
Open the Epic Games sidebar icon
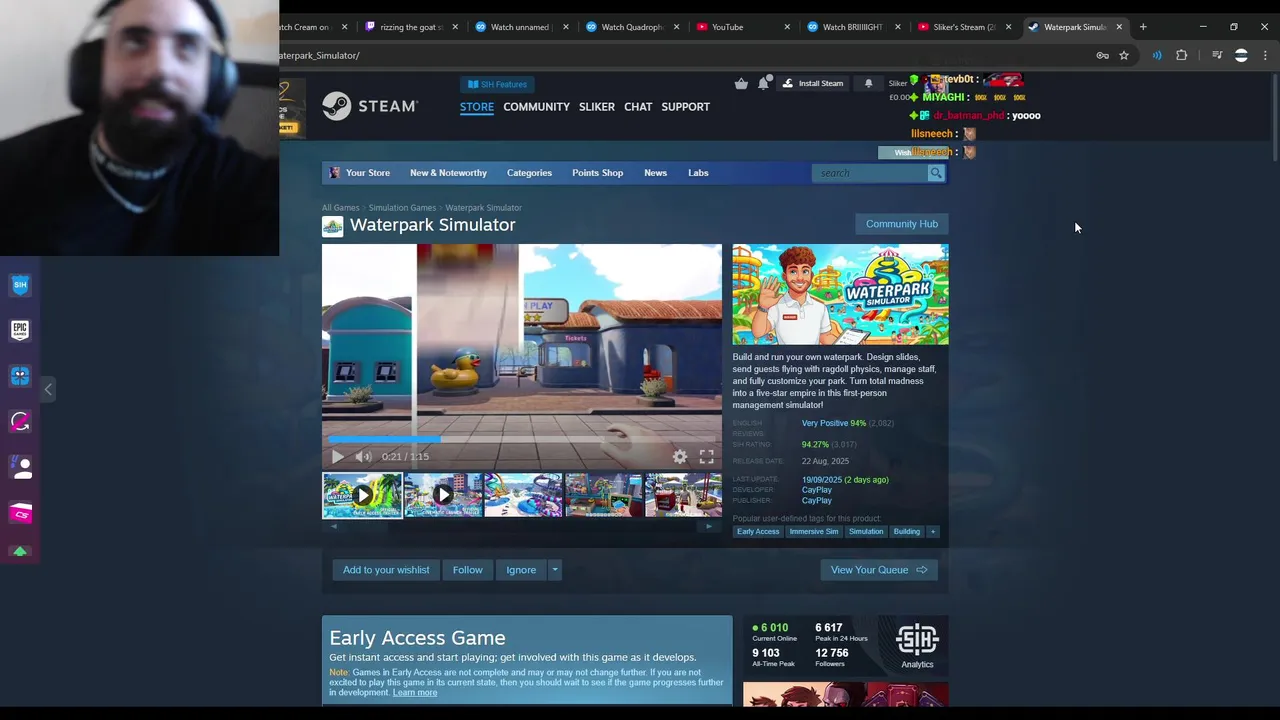(x=20, y=330)
